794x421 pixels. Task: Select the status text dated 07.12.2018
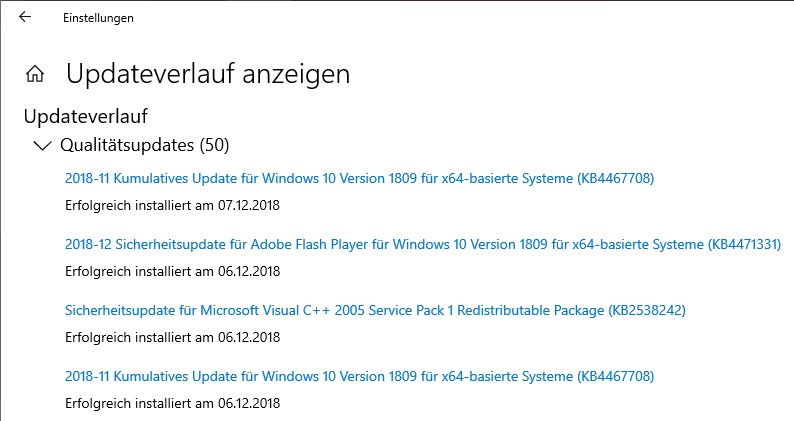tap(172, 205)
